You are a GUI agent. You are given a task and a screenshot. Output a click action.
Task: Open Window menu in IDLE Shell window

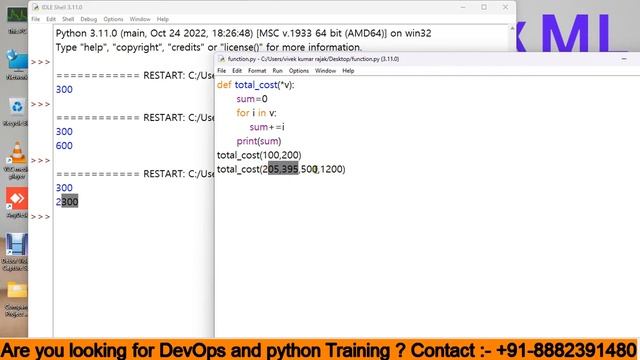[x=140, y=19]
